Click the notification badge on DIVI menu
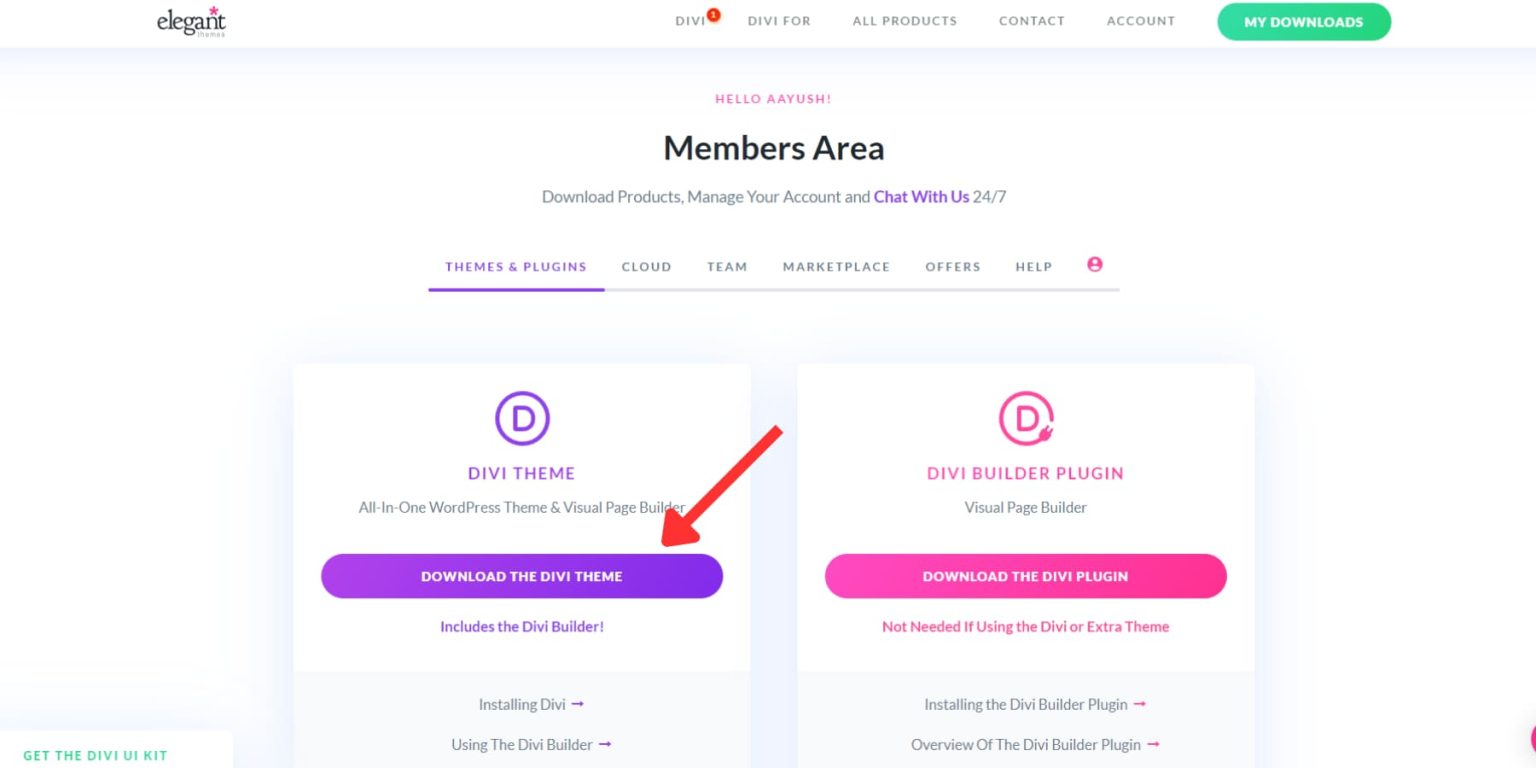The width and height of the screenshot is (1536, 768). [711, 14]
